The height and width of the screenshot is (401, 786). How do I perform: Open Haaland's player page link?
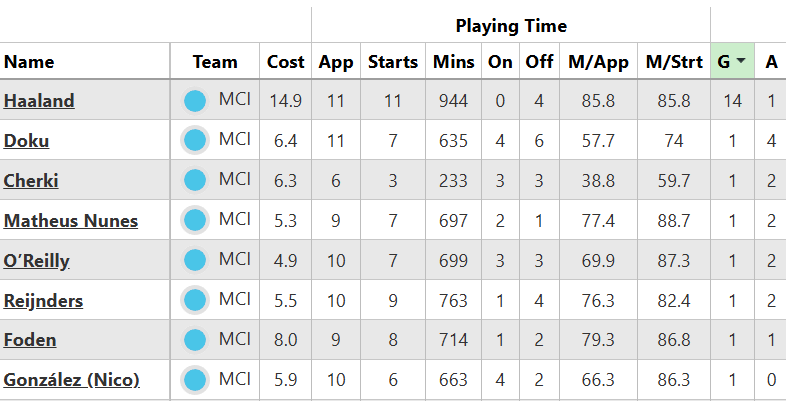pyautogui.click(x=39, y=101)
